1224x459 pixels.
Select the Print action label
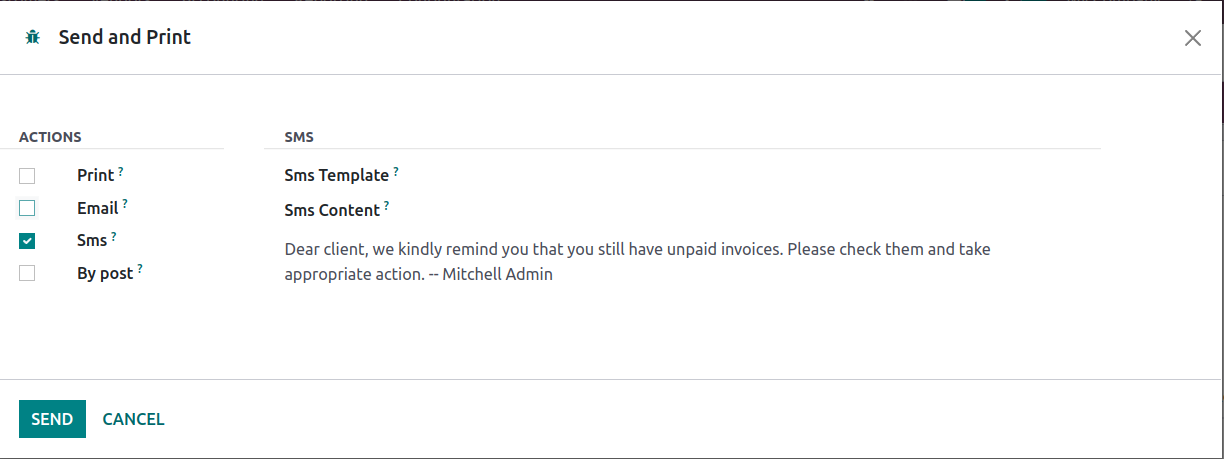95,175
